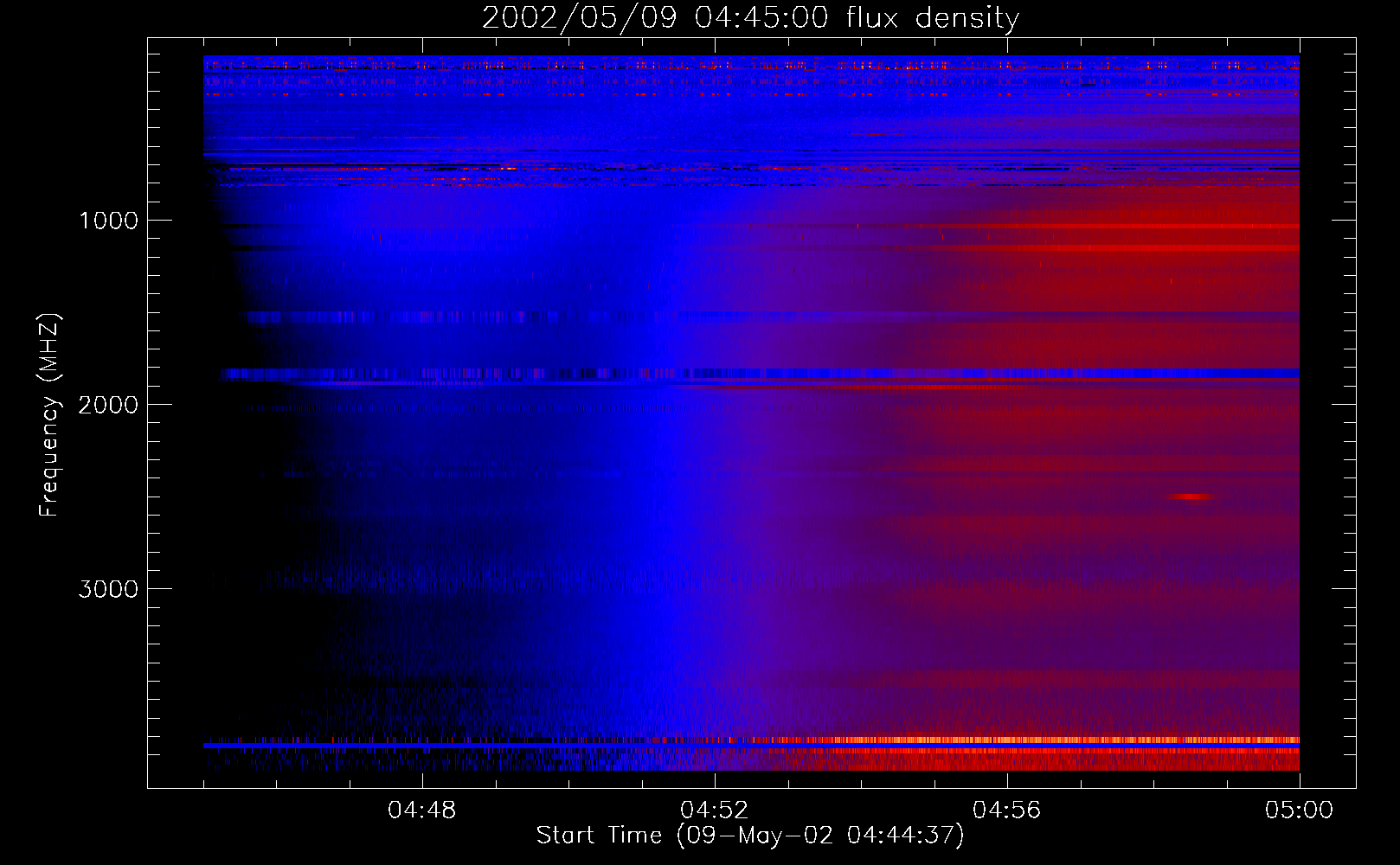Click the 3000 frequency tick label
1400x865 pixels.
[x=108, y=589]
